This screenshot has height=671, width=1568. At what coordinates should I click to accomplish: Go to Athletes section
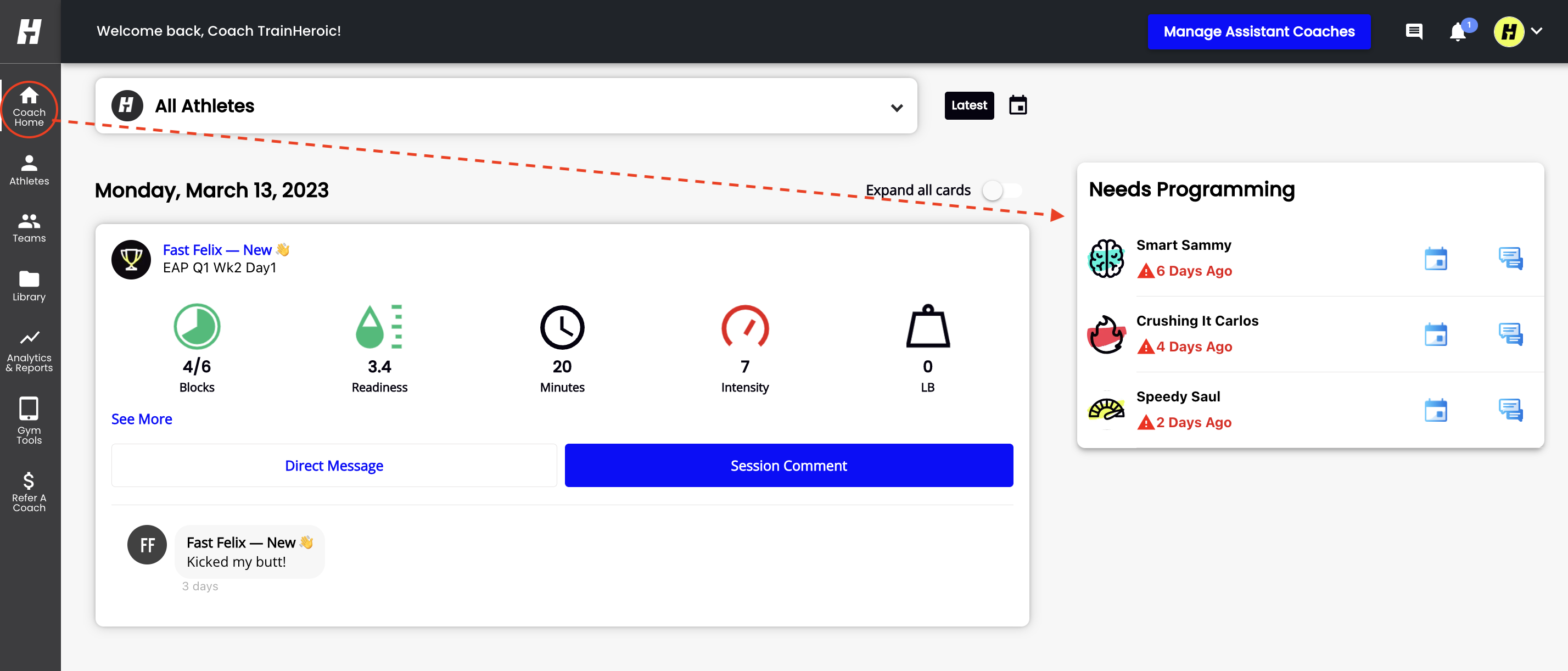pyautogui.click(x=29, y=170)
